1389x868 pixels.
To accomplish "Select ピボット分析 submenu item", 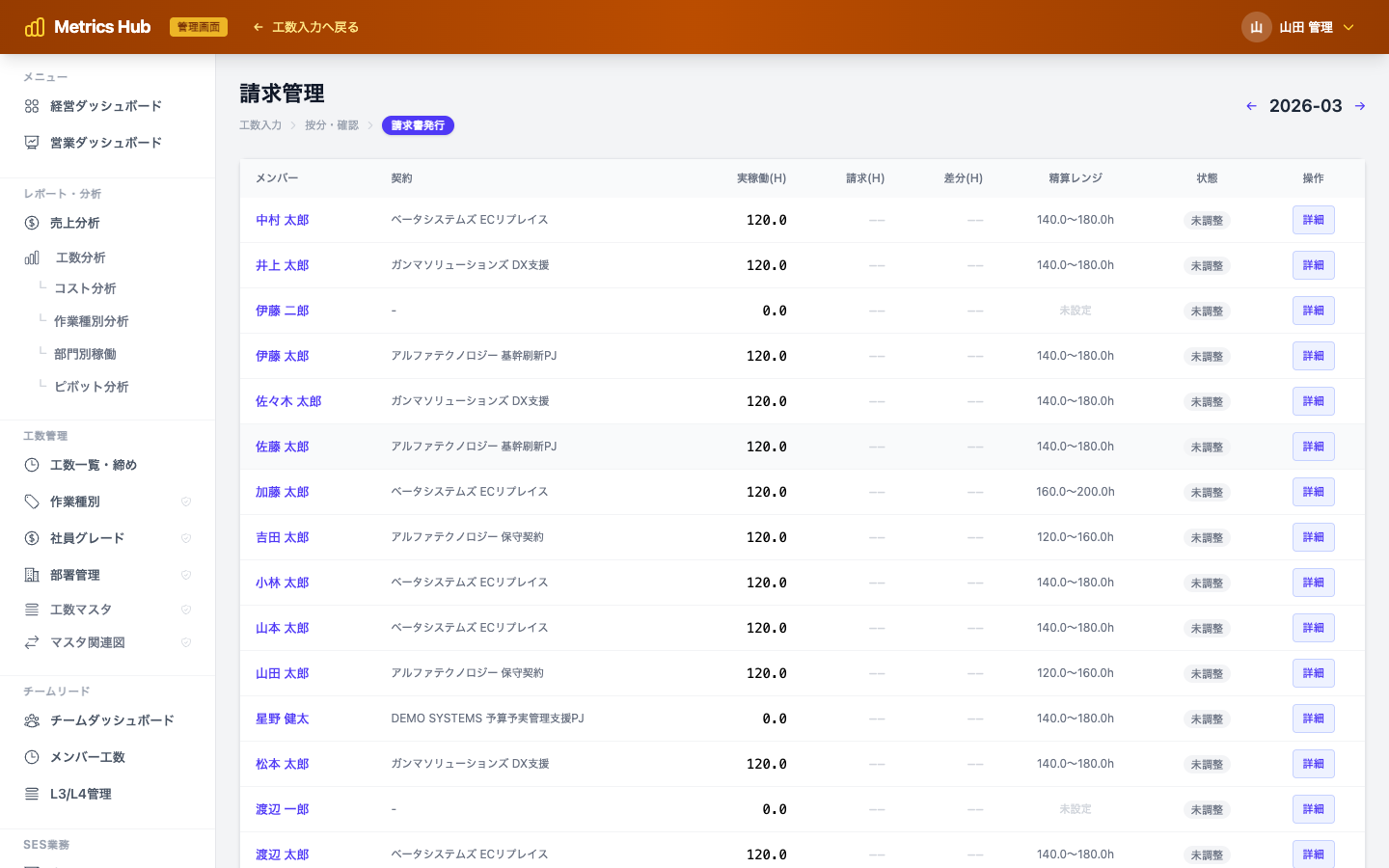I will point(92,387).
